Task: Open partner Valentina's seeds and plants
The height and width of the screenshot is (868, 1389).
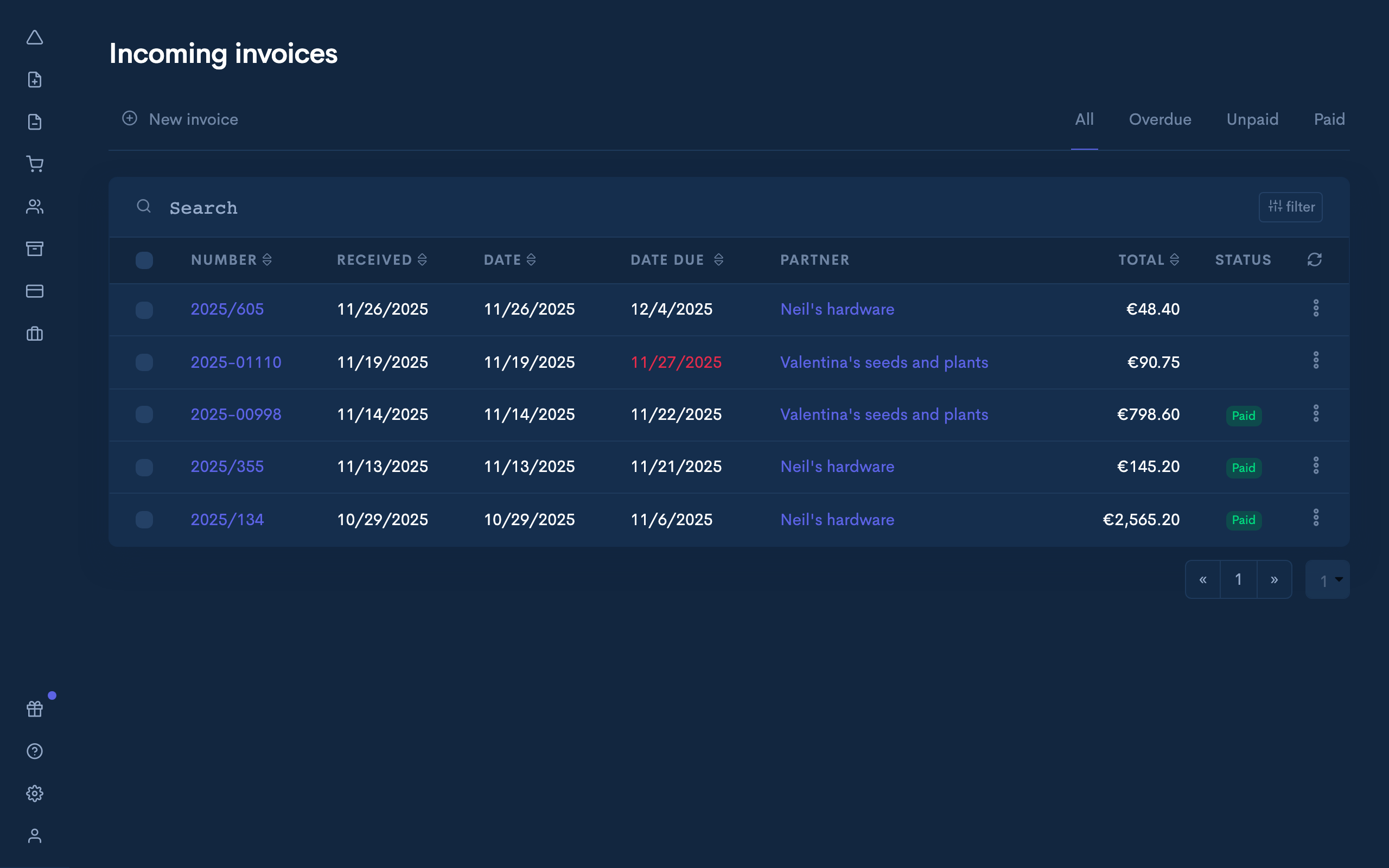Action: (x=884, y=362)
